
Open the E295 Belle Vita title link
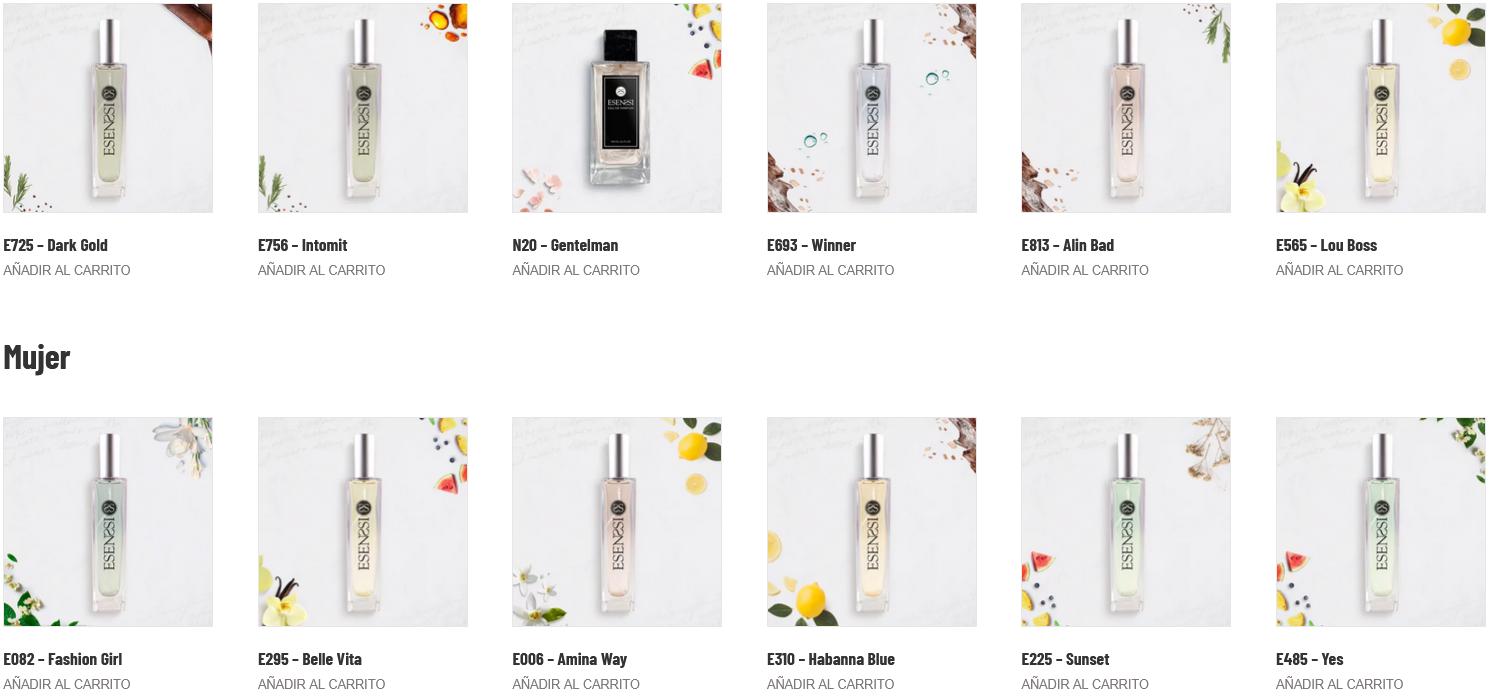(x=310, y=659)
